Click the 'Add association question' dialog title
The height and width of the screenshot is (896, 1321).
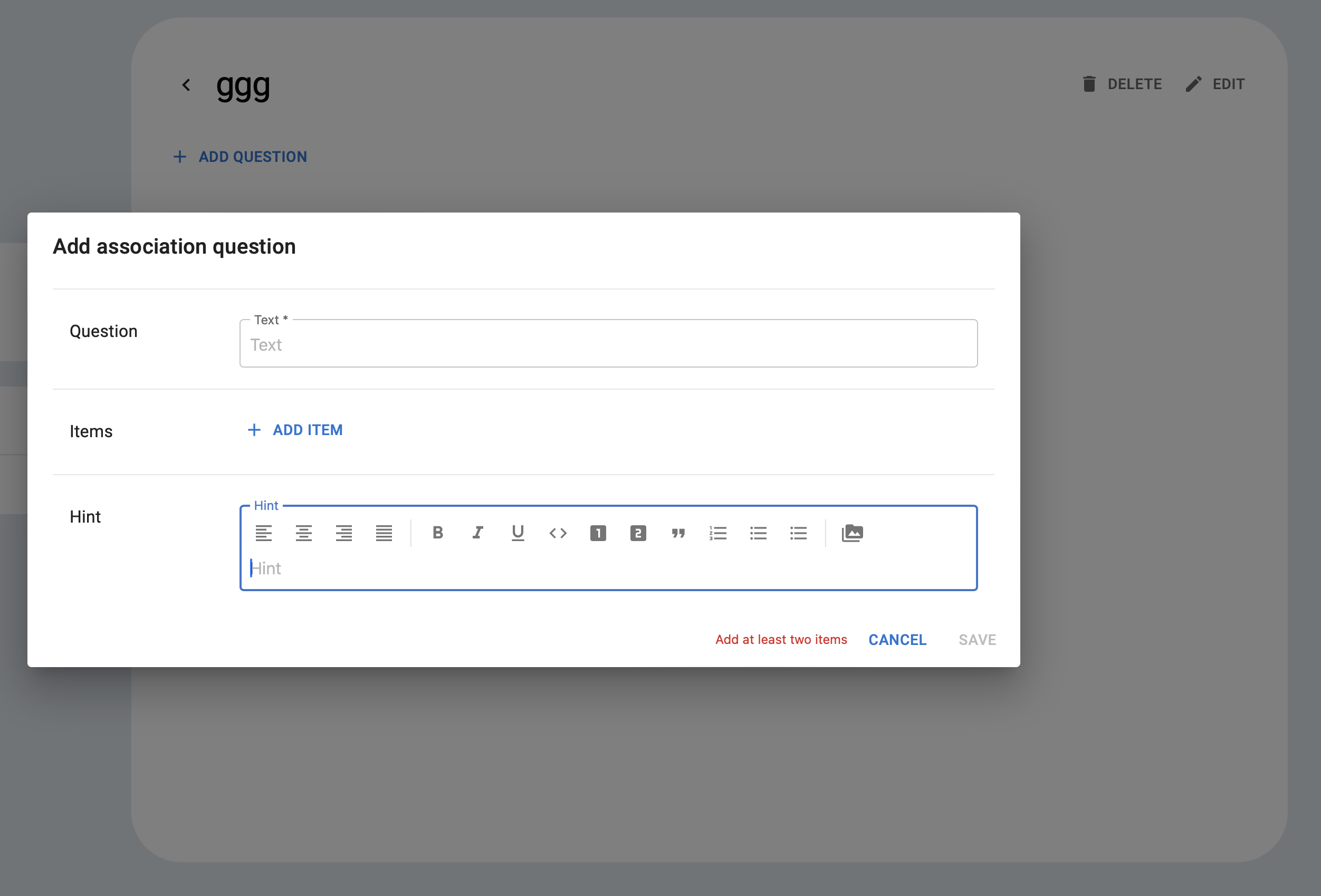(x=175, y=247)
